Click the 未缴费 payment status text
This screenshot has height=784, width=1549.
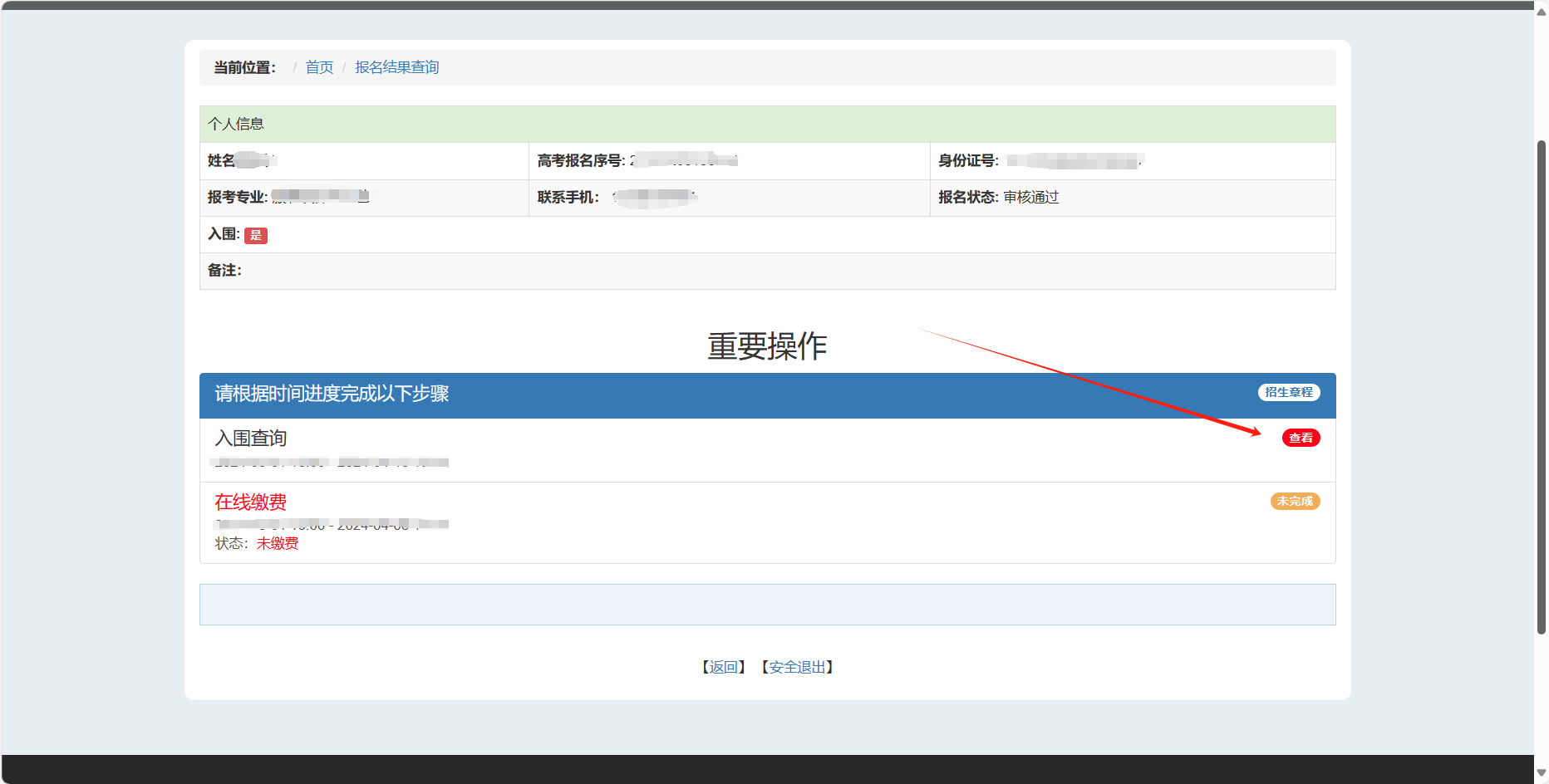[x=277, y=543]
